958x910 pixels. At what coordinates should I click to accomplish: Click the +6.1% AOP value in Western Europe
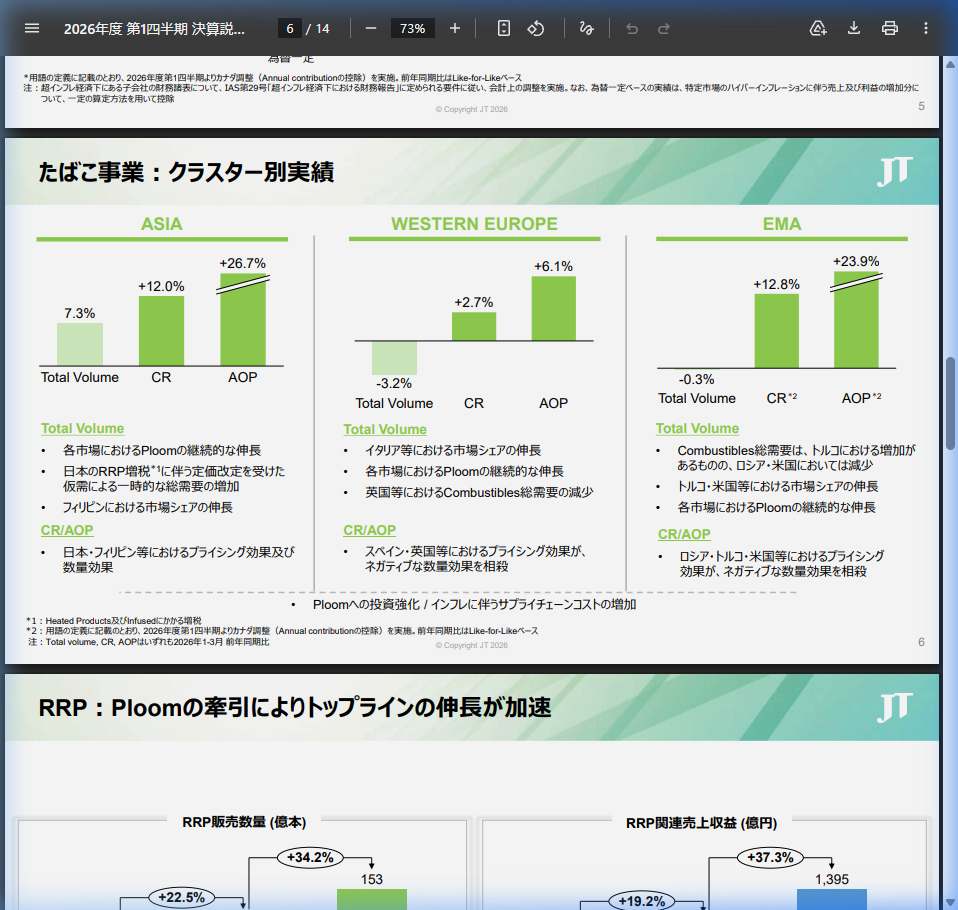pos(554,266)
